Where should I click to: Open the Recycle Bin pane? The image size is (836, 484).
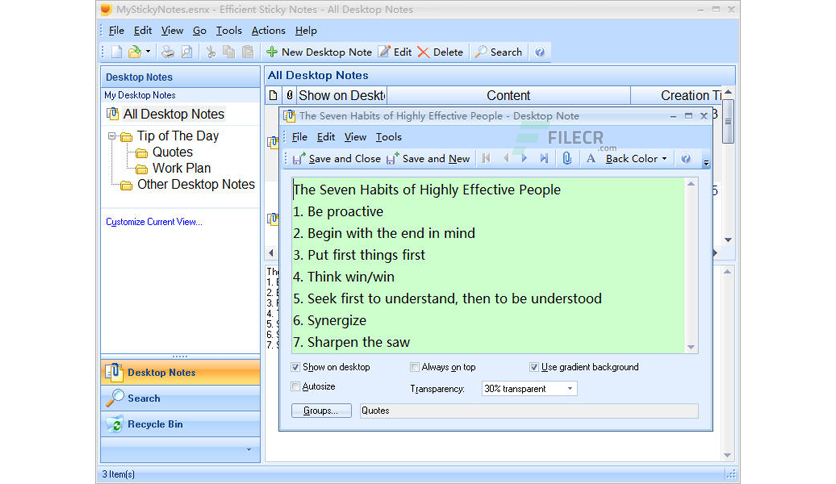[x=180, y=424]
